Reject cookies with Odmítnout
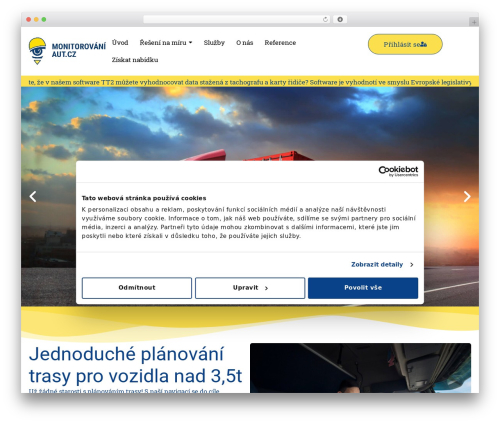 pyautogui.click(x=137, y=288)
